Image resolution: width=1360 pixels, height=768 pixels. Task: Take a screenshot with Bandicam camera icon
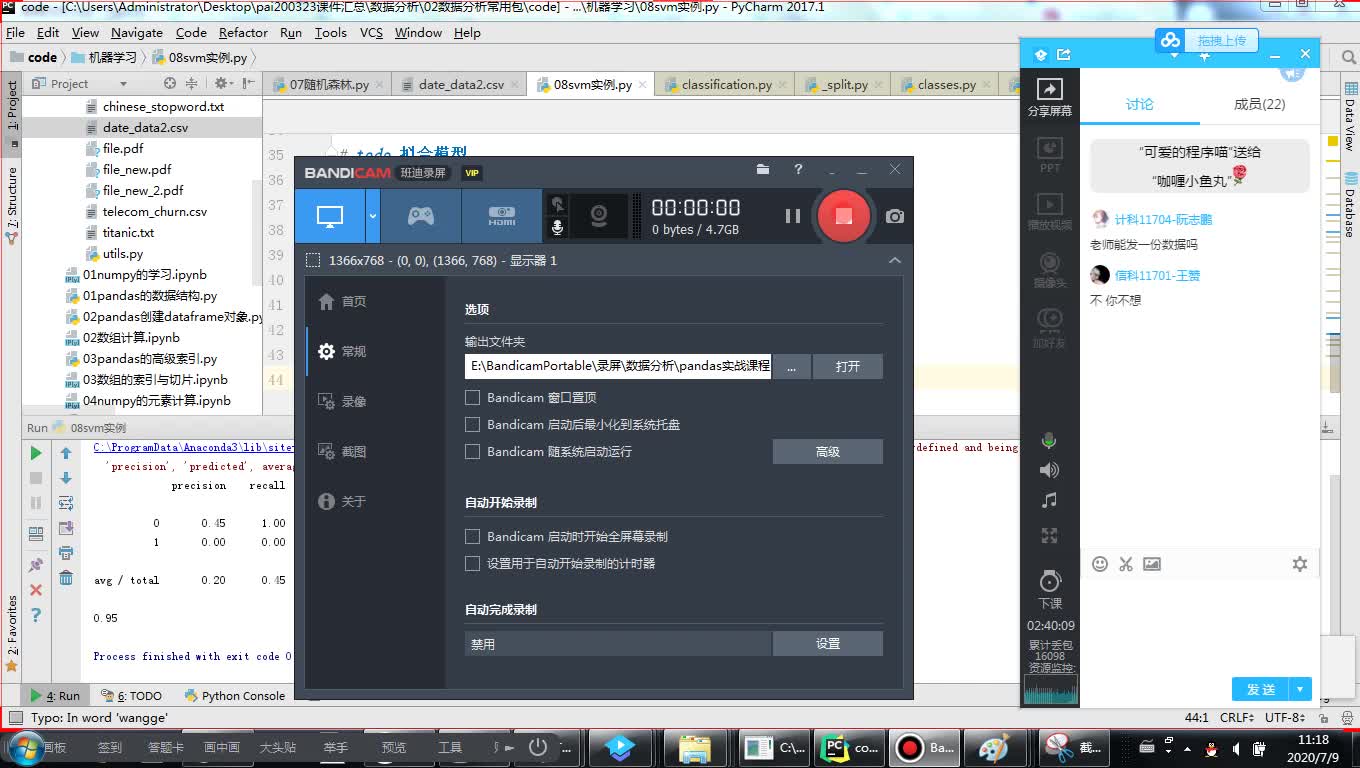(x=895, y=216)
